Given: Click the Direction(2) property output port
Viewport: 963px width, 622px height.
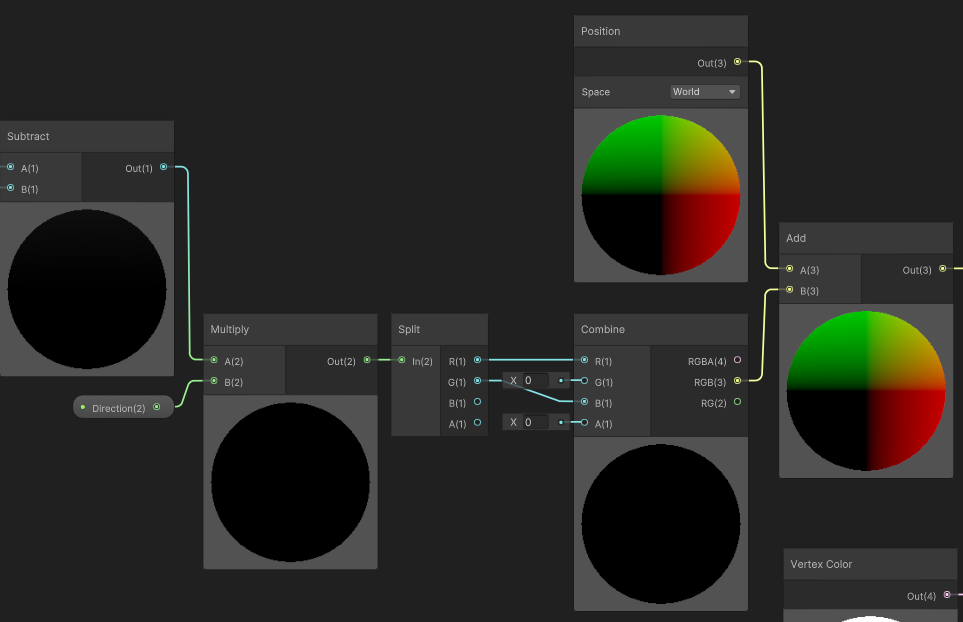Looking at the screenshot, I should (x=157, y=407).
